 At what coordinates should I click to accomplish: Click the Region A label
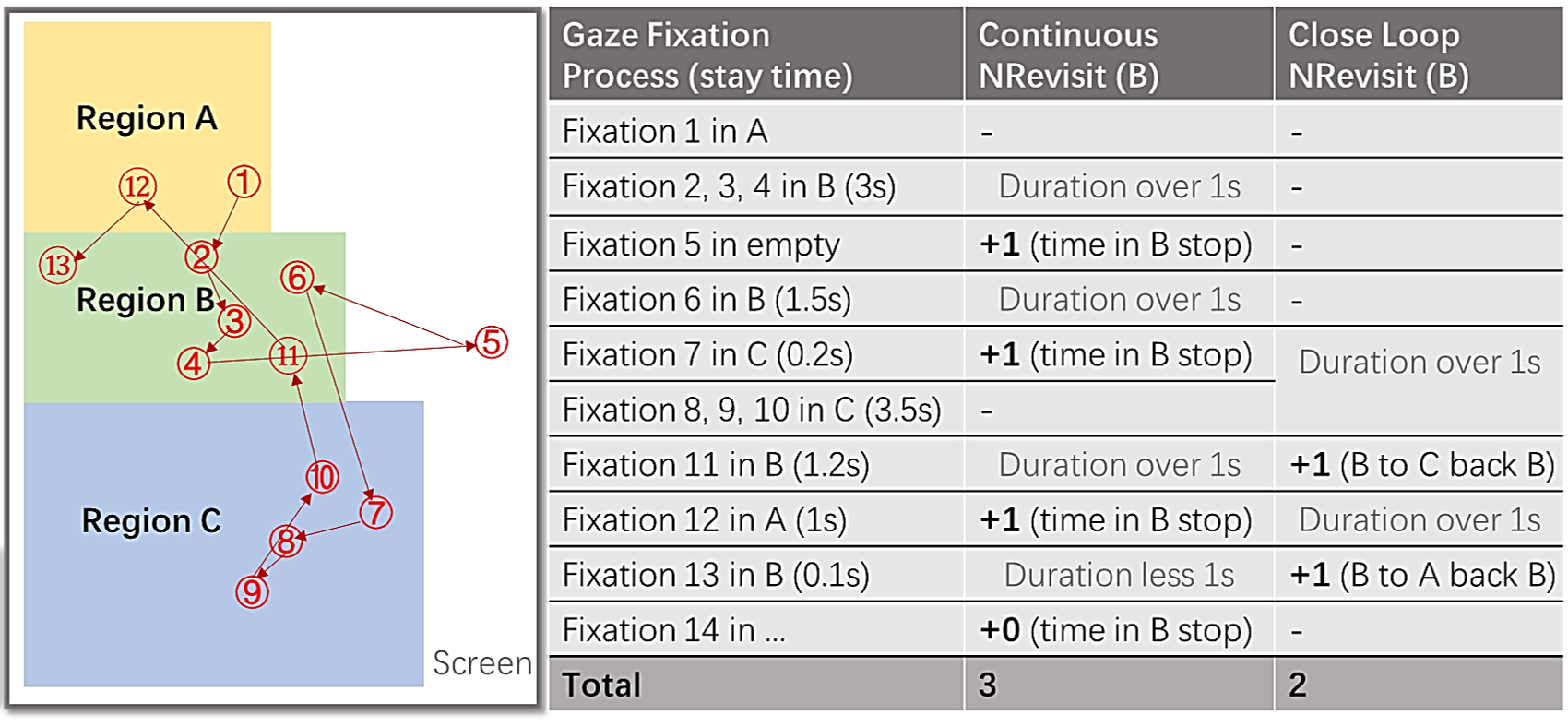(x=147, y=118)
